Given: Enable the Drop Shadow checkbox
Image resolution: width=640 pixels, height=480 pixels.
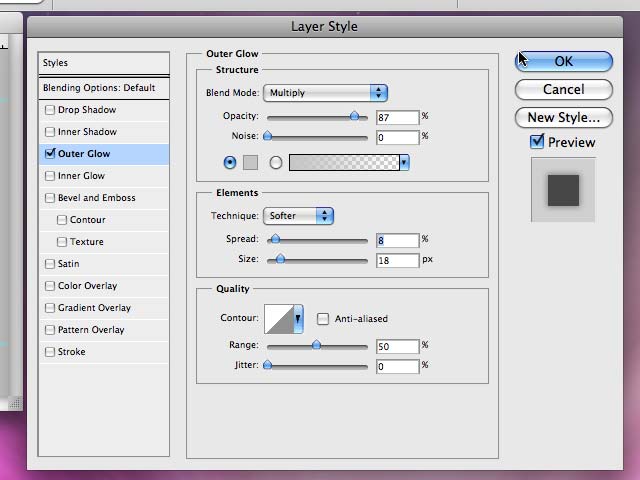Looking at the screenshot, I should tap(50, 110).
